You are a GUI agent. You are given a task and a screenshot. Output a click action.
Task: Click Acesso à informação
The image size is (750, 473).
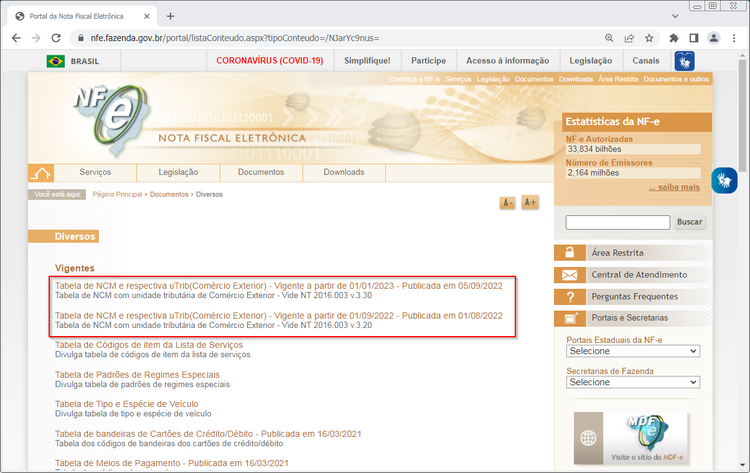[507, 61]
